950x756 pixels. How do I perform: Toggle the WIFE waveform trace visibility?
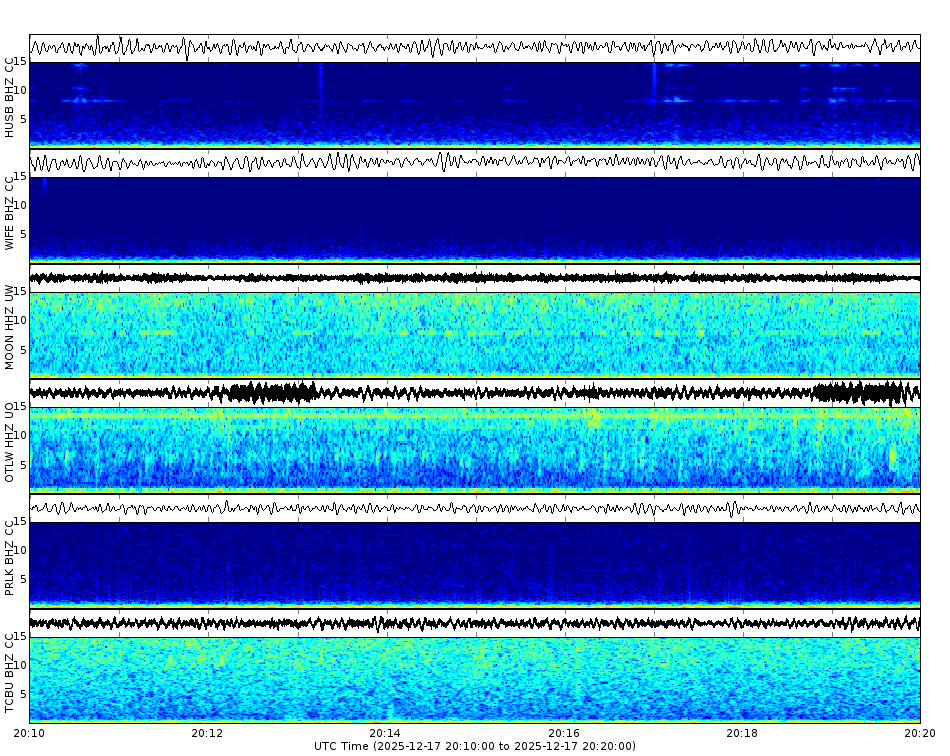[475, 160]
